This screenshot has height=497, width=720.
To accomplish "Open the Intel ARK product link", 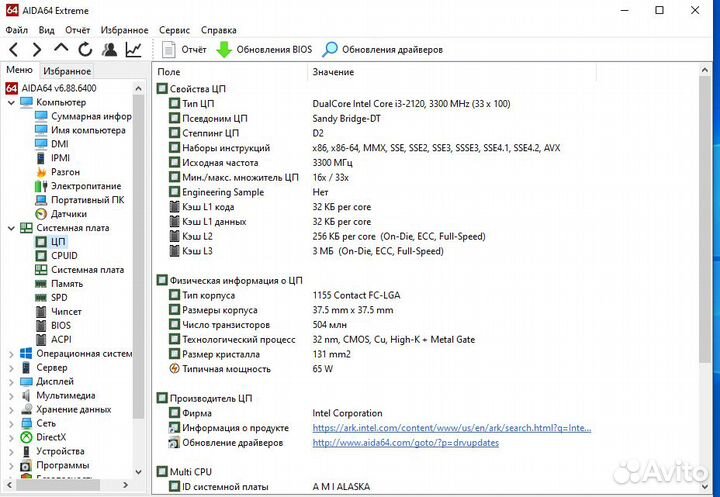I will pyautogui.click(x=452, y=428).
